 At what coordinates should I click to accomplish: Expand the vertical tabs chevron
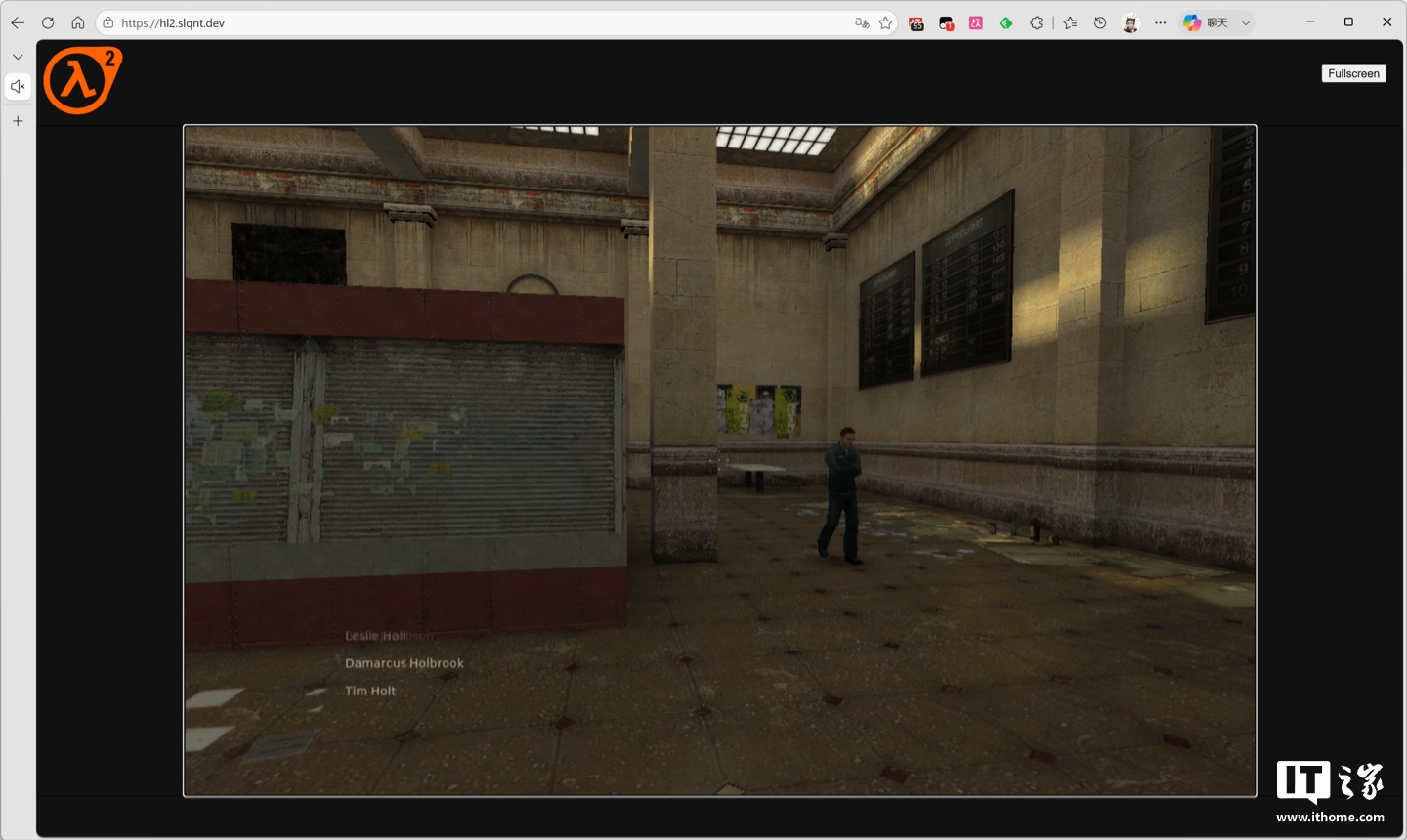[x=18, y=57]
